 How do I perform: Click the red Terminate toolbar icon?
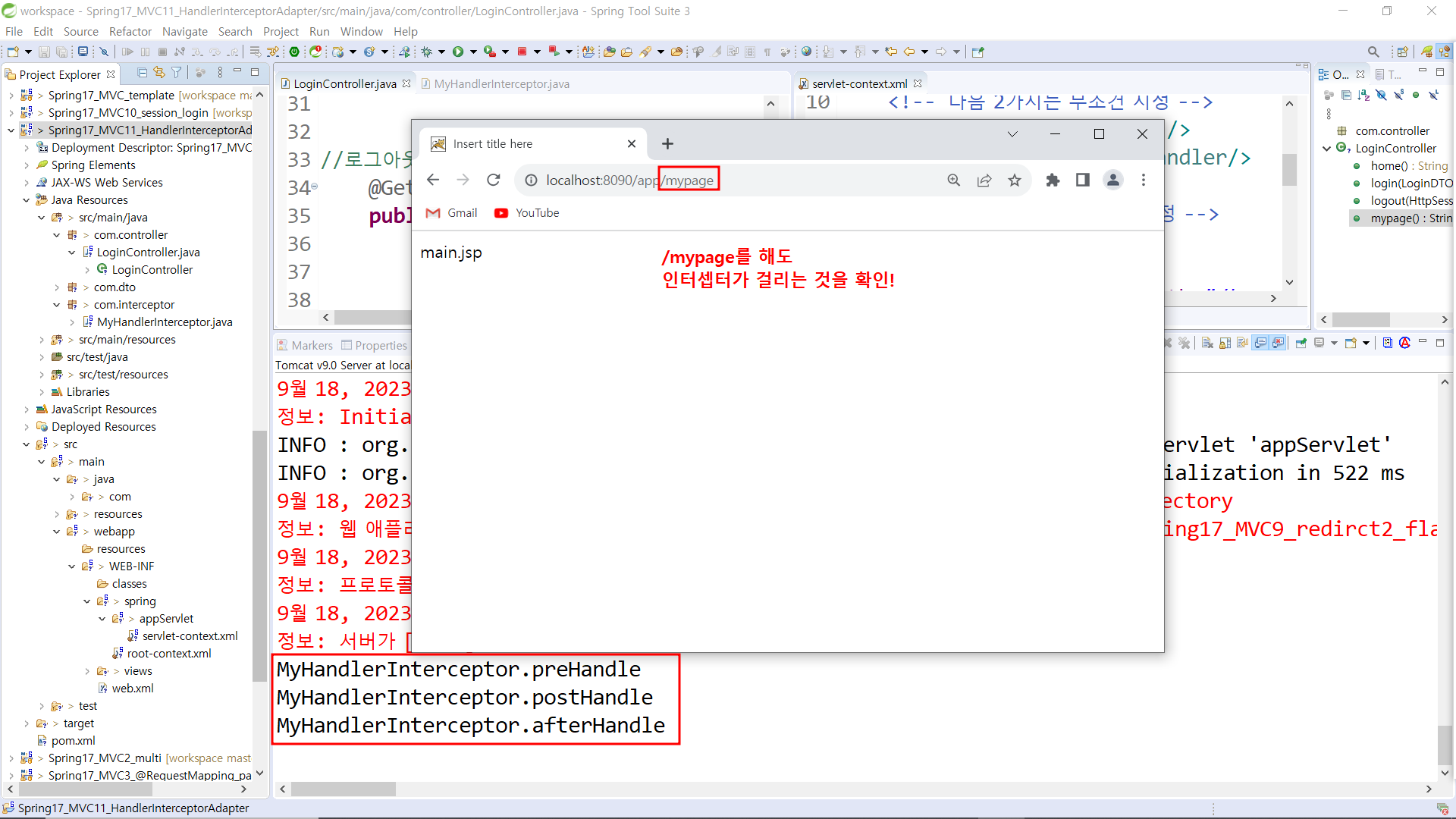(x=522, y=52)
